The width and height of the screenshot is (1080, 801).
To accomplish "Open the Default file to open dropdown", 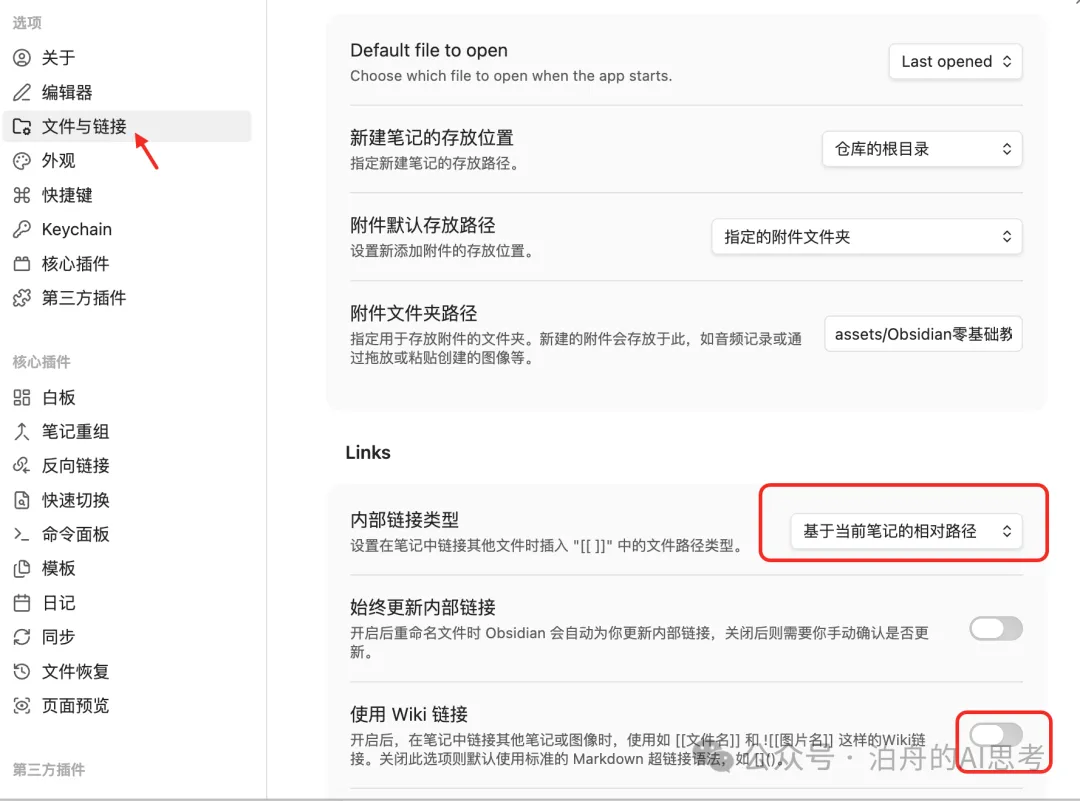I will 955,62.
